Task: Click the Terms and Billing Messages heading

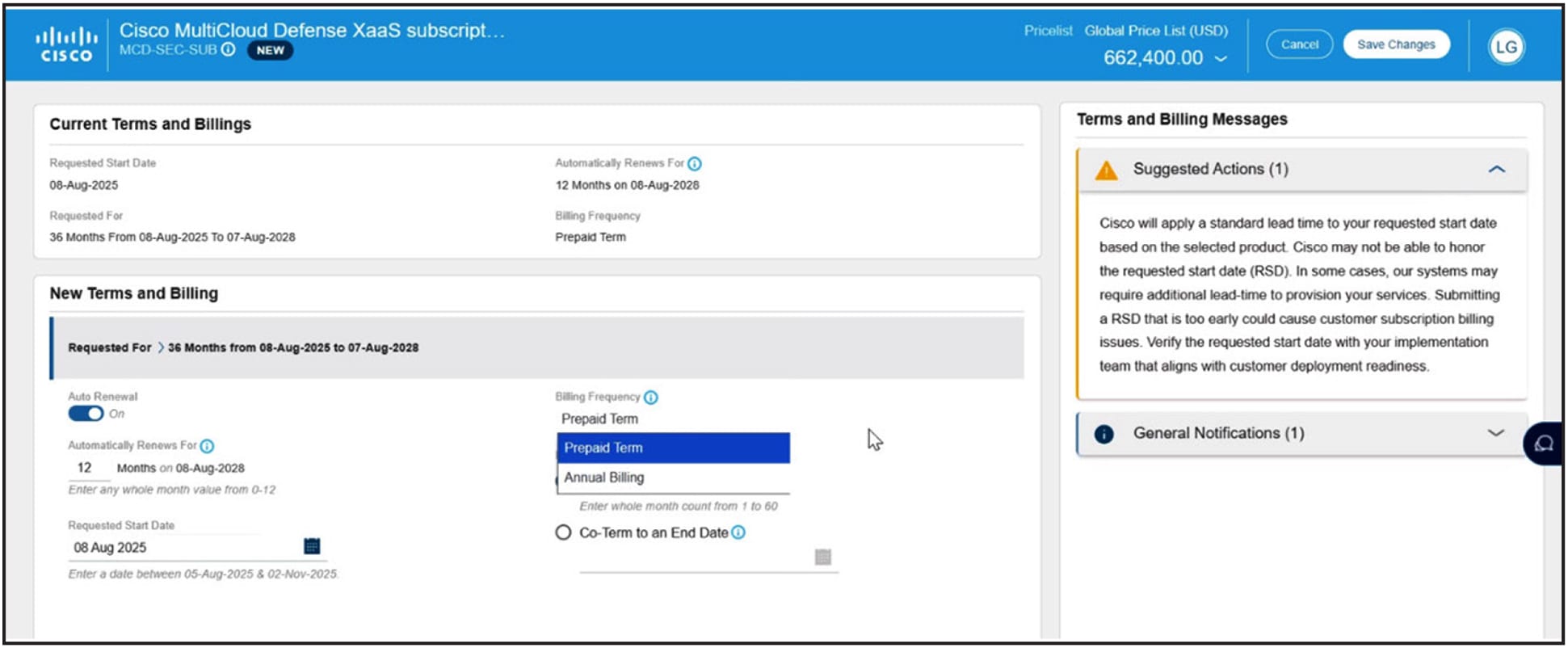Action: [1182, 120]
